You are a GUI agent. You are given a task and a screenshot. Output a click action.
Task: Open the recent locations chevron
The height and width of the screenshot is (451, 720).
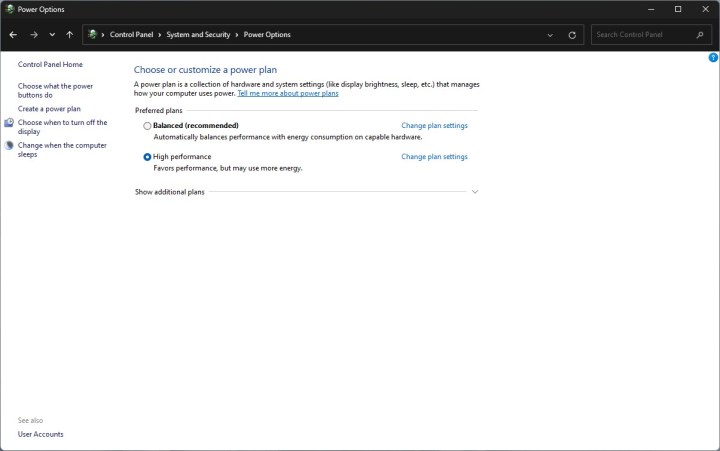click(x=52, y=34)
